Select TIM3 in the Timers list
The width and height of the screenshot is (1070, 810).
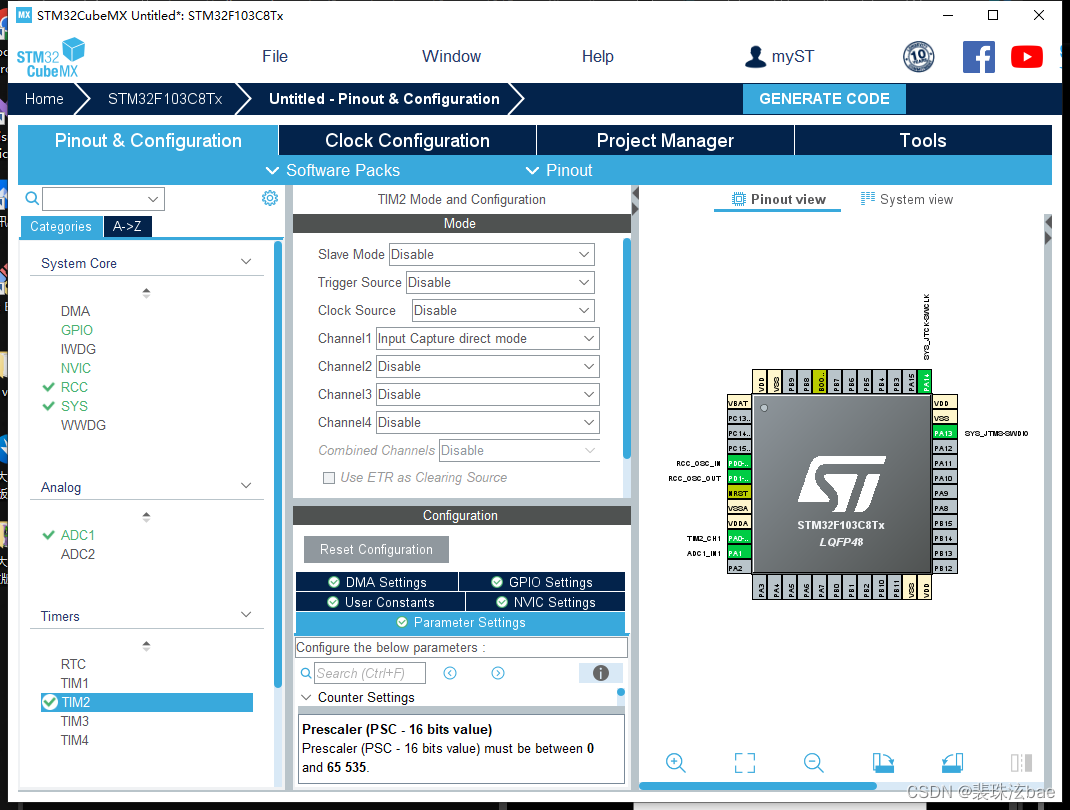tap(74, 721)
